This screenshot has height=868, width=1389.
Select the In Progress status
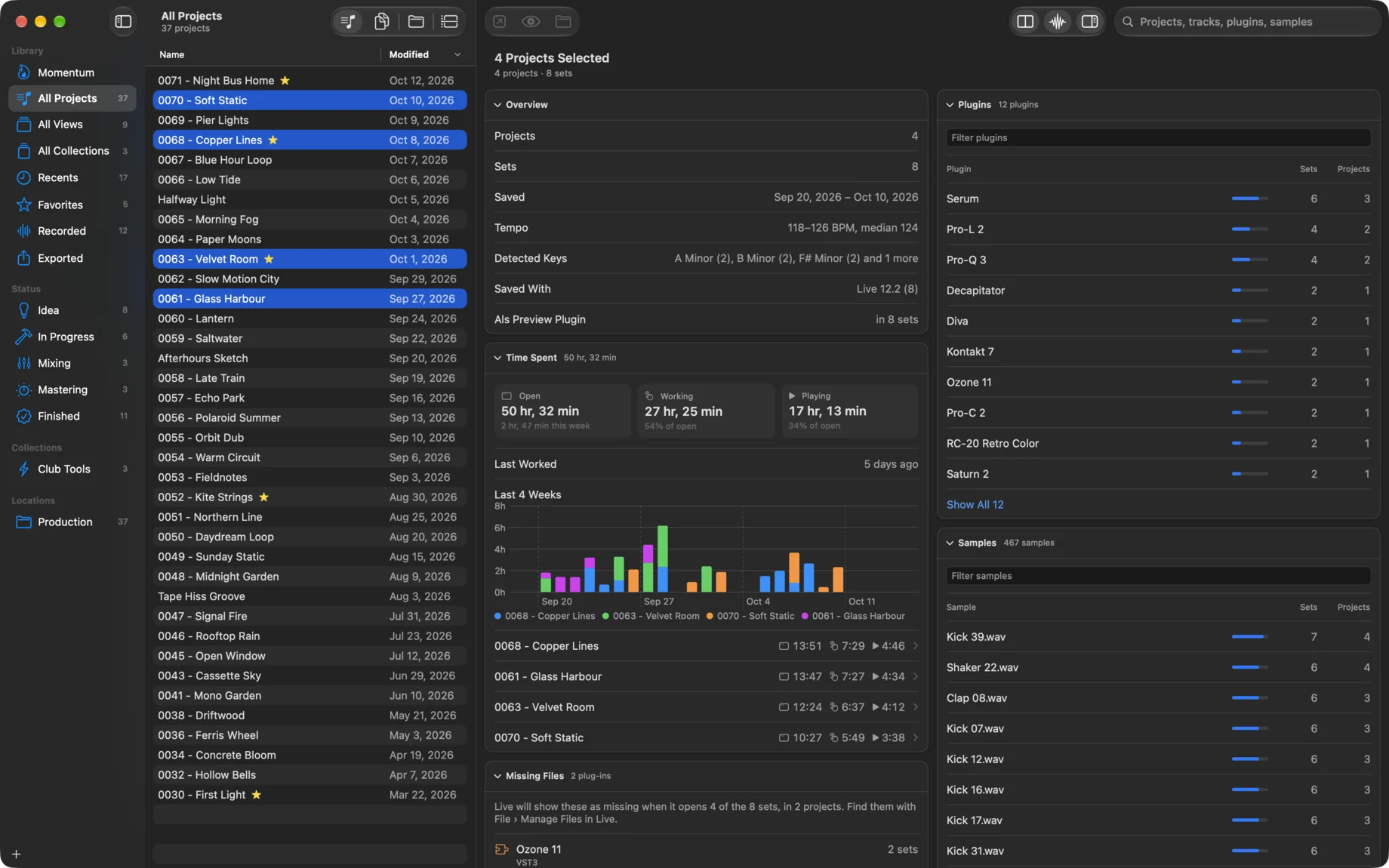(x=72, y=337)
